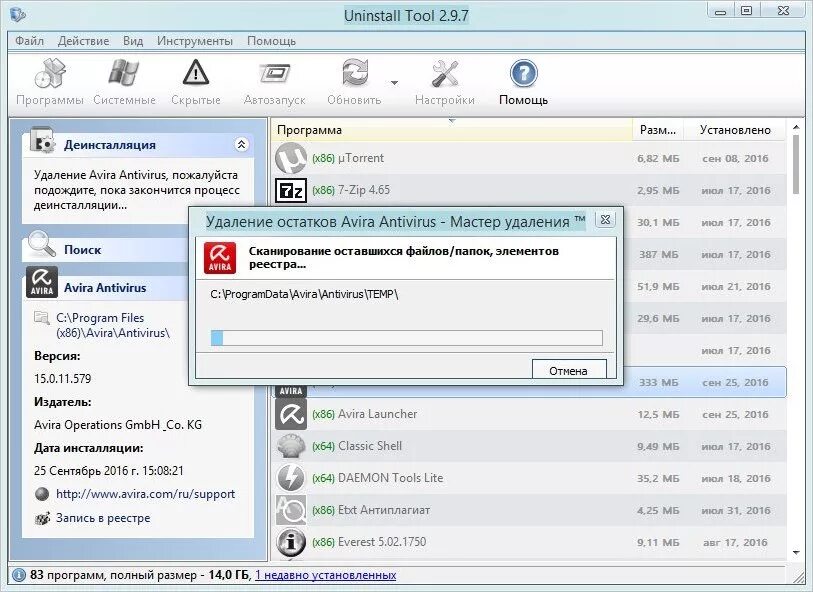The width and height of the screenshot is (813, 592).
Task: Select the Everest 5.02.1750 info icon
Action: point(291,542)
